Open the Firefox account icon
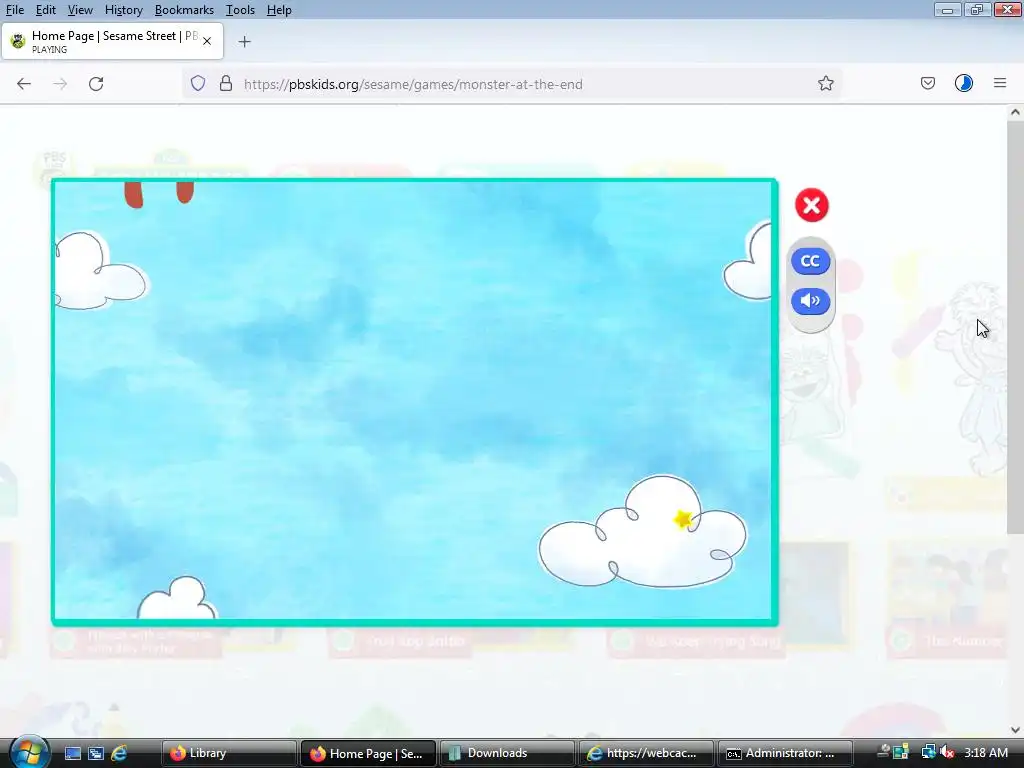The width and height of the screenshot is (1024, 768). pos(964,84)
